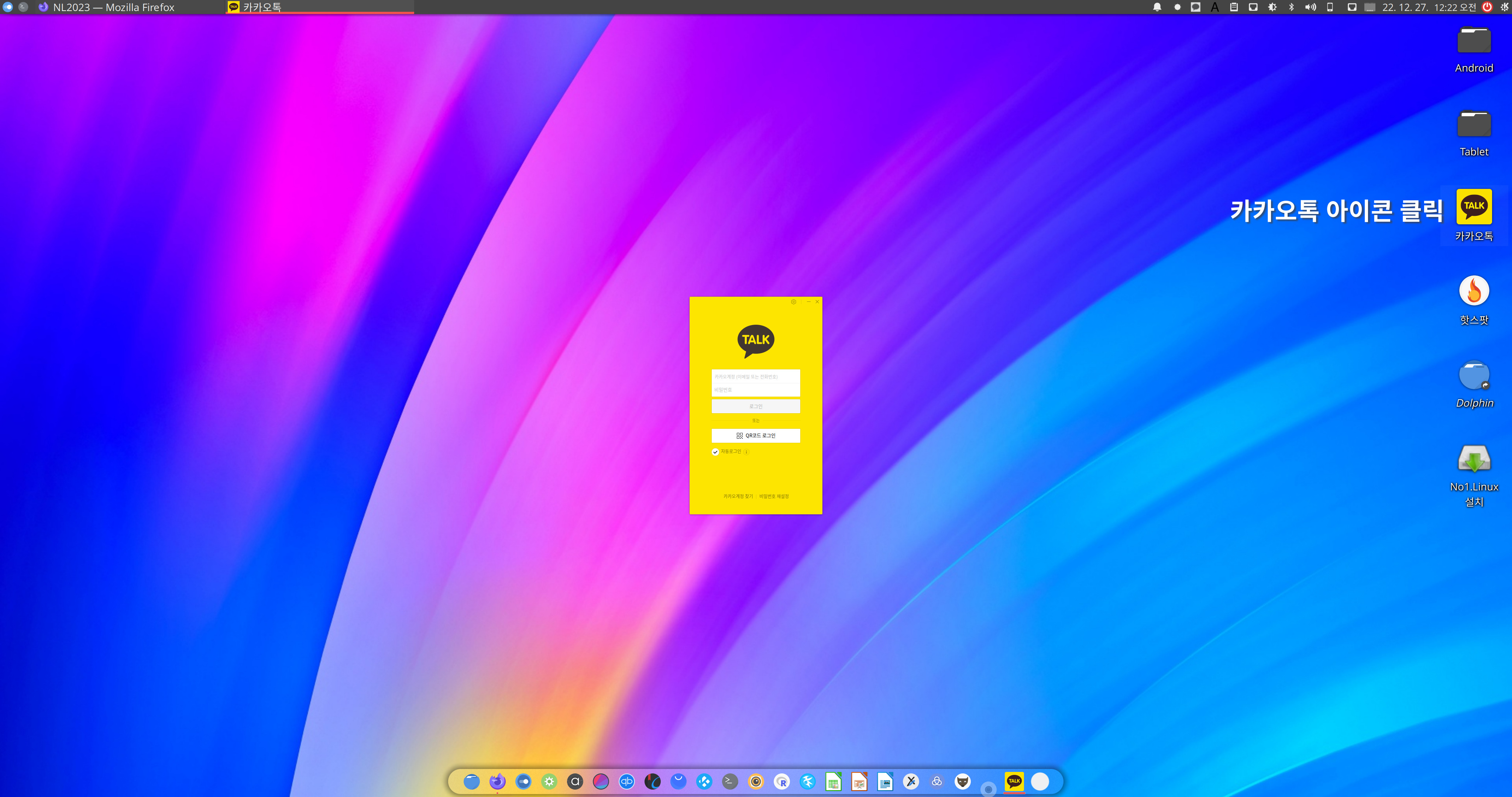Show info icon next to 자동로그인

point(747,452)
